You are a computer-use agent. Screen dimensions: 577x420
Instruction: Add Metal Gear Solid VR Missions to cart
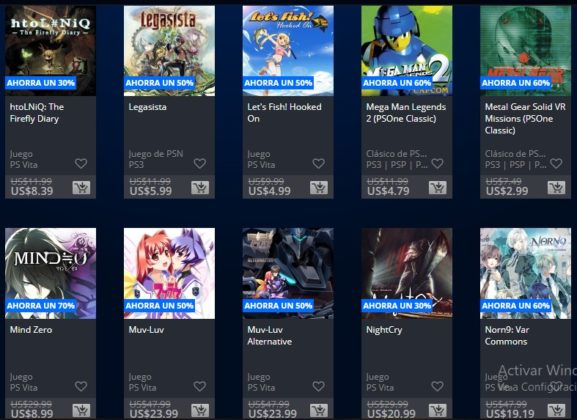556,188
